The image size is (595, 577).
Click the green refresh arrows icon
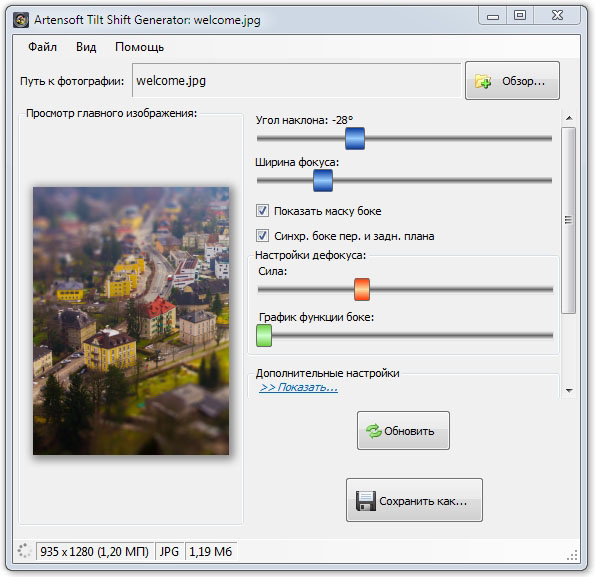[x=373, y=431]
